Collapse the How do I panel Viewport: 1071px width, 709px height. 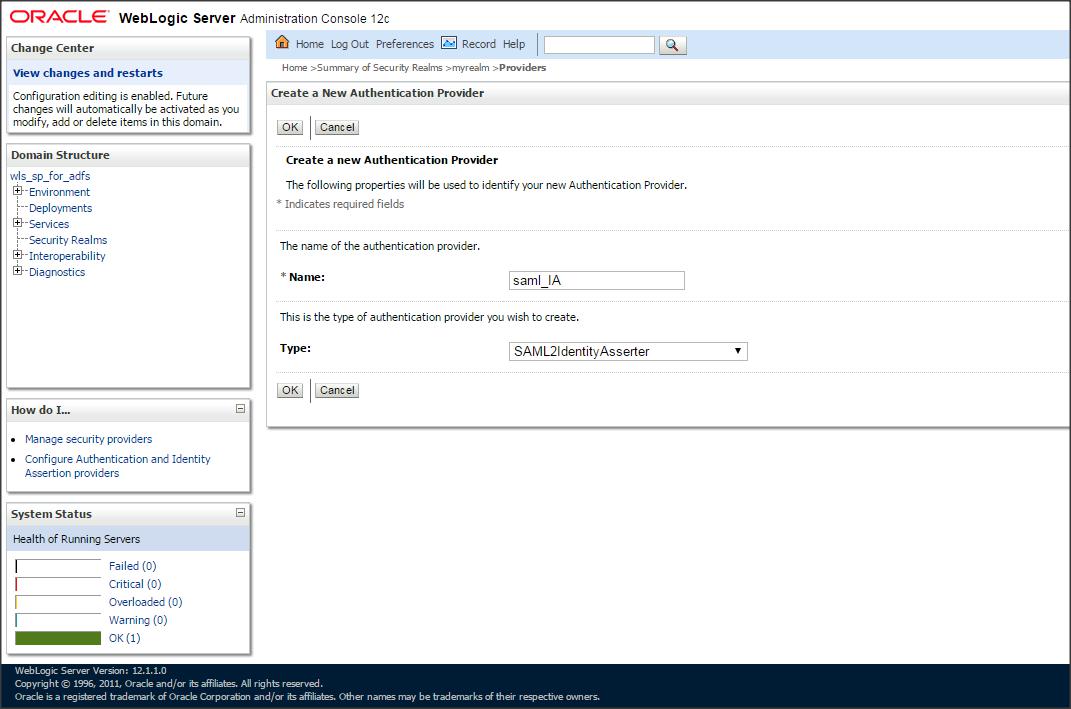[240, 408]
